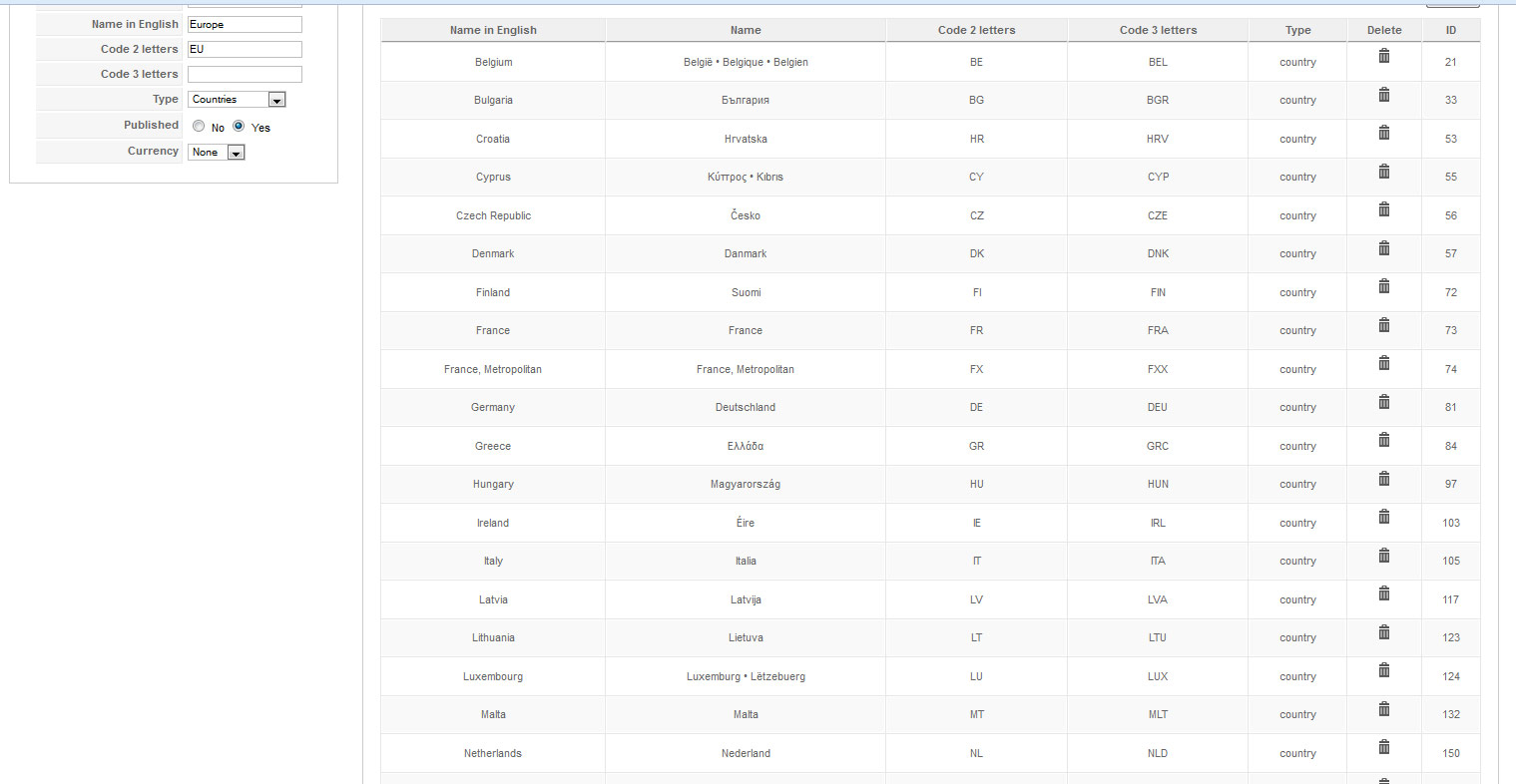Click trash icon for Croatia
Screen dimensions: 1516x784
click(x=1384, y=133)
